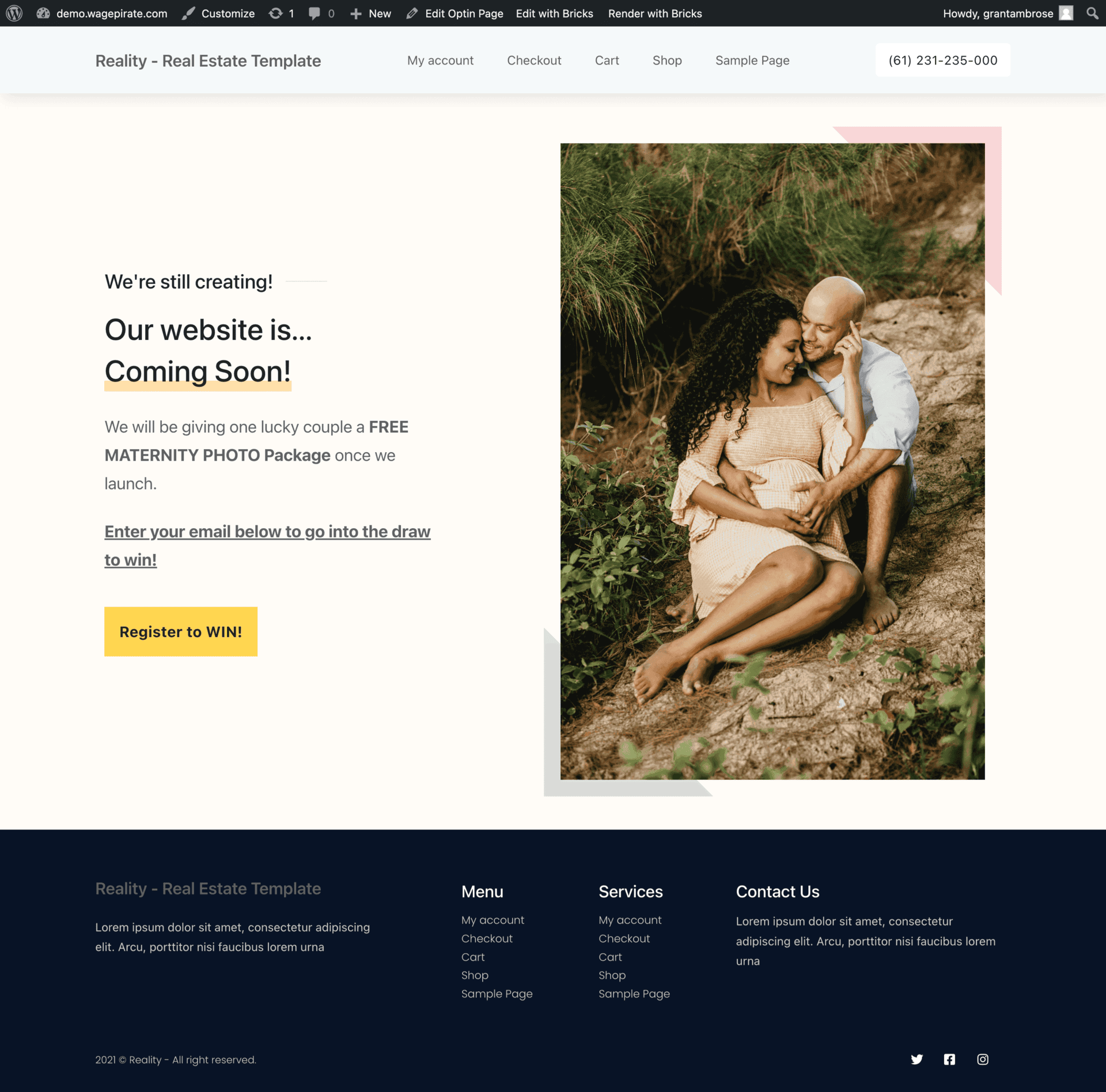Image resolution: width=1106 pixels, height=1092 pixels.
Task: Open the comments bubble icon
Action: 314,13
